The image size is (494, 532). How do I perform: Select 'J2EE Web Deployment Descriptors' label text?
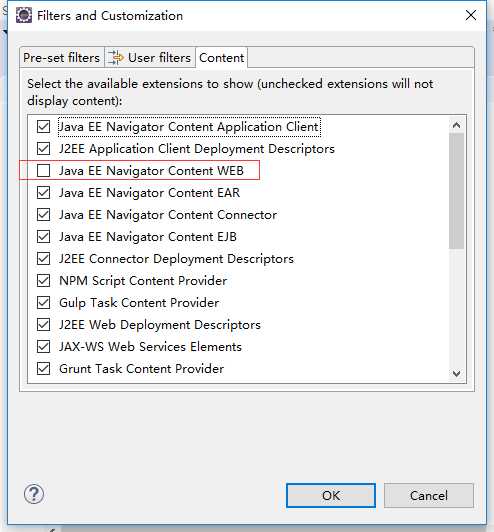[160, 325]
